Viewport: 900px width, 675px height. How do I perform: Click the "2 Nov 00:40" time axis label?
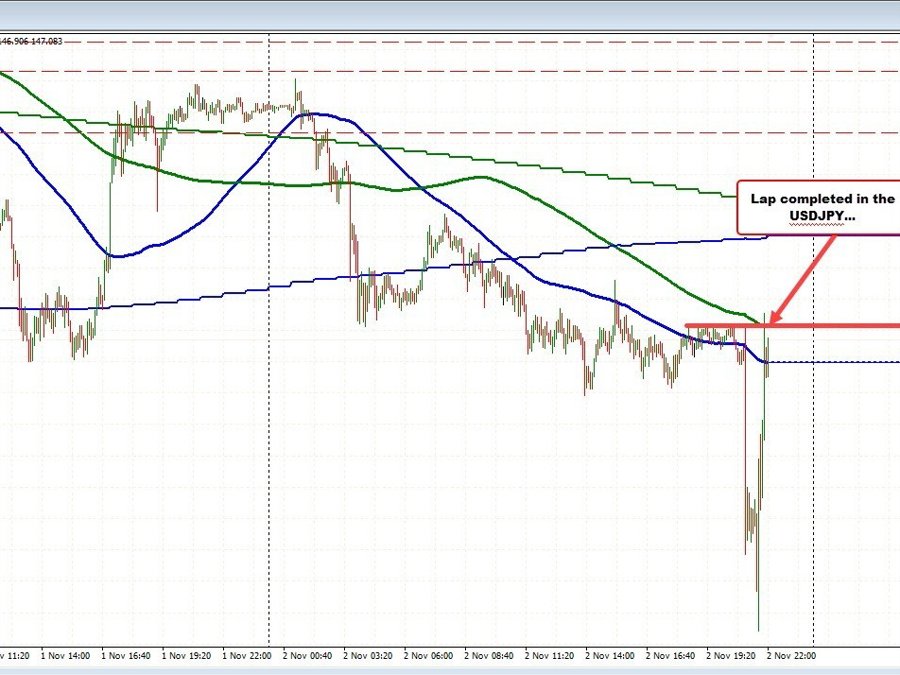pyautogui.click(x=307, y=656)
